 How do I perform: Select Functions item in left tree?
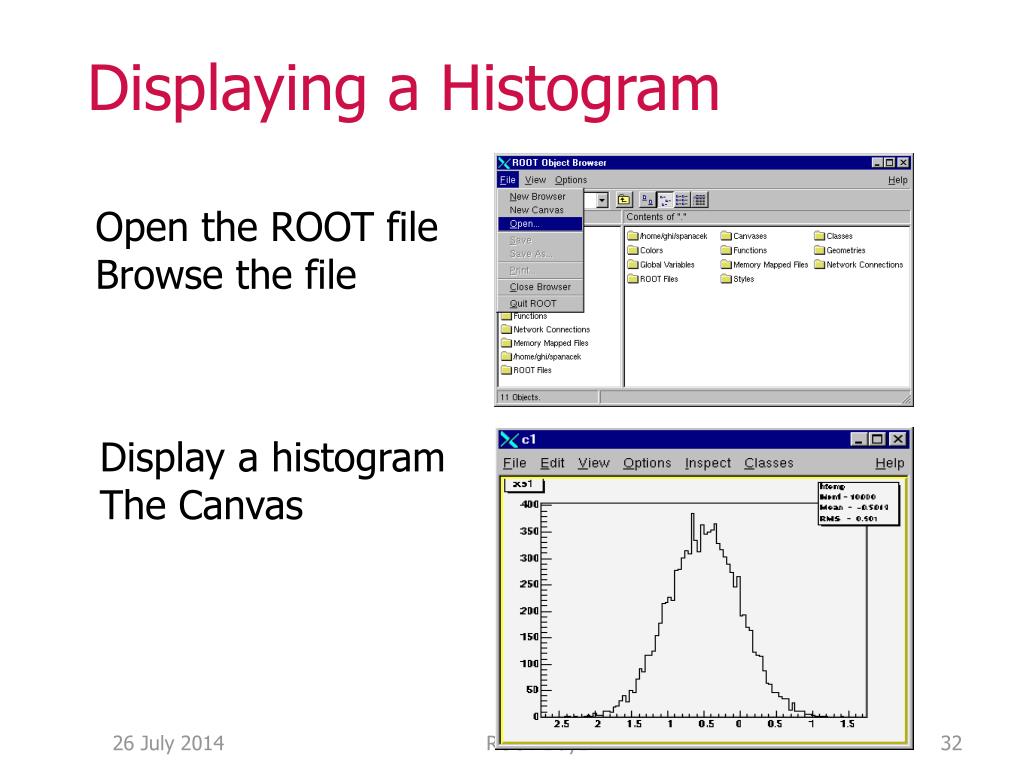pyautogui.click(x=524, y=316)
